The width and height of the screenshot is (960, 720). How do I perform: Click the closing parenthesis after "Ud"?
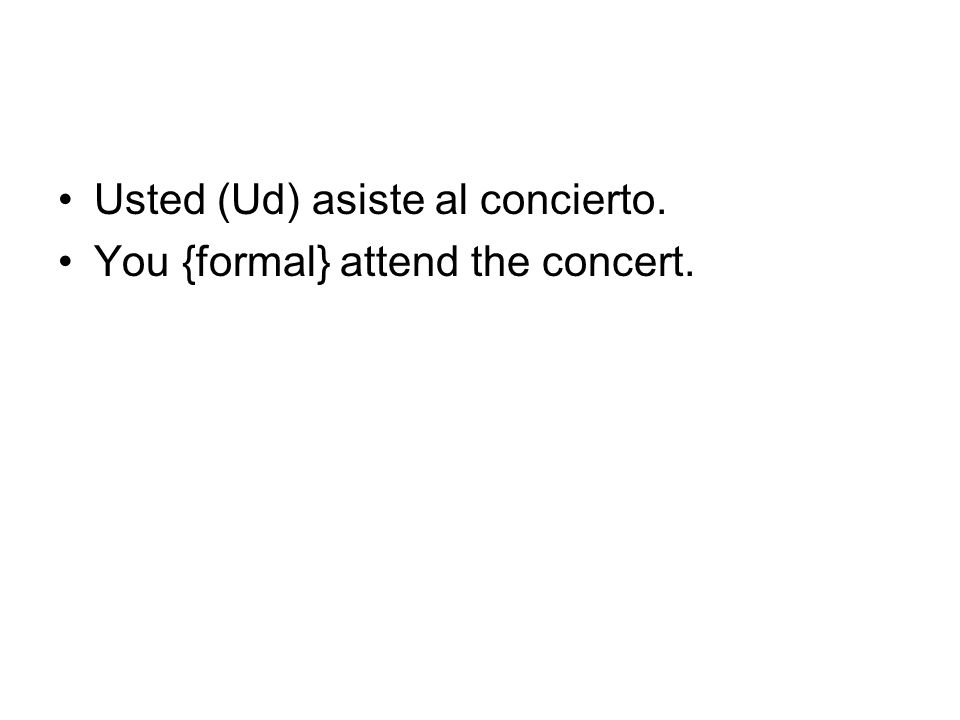pos(294,201)
